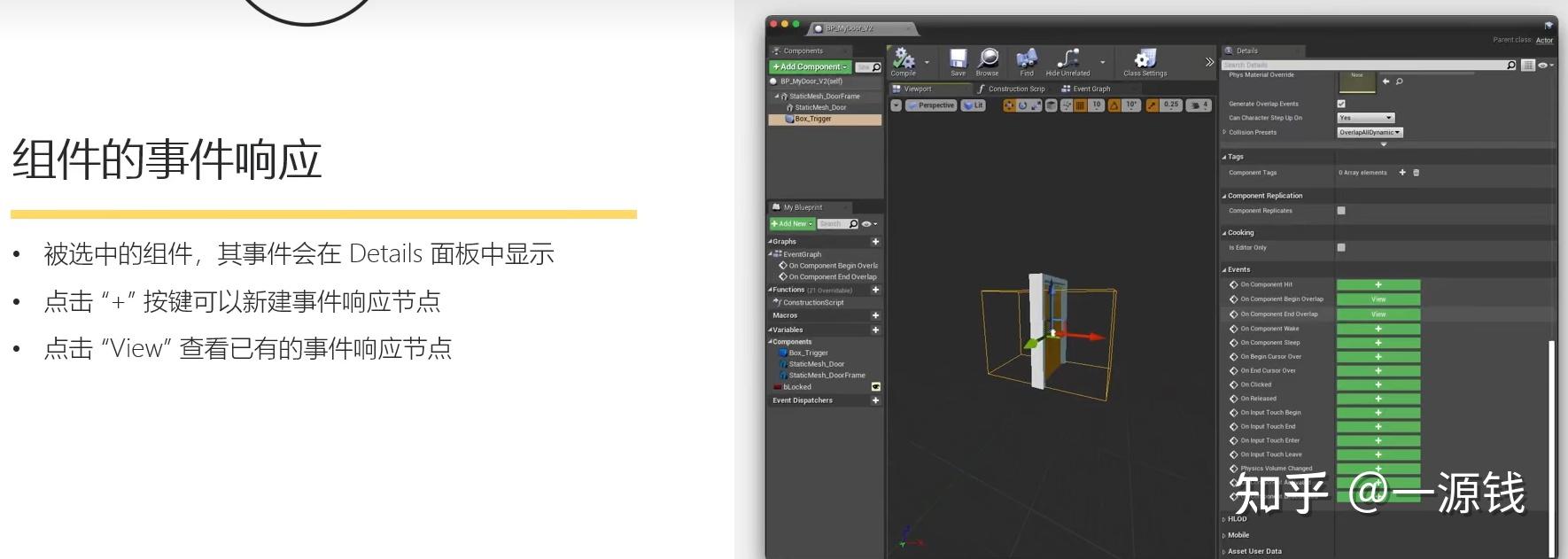This screenshot has height=559, width=1568.
Task: Add a new Event Dispatcher with plus icon
Action: (x=875, y=400)
